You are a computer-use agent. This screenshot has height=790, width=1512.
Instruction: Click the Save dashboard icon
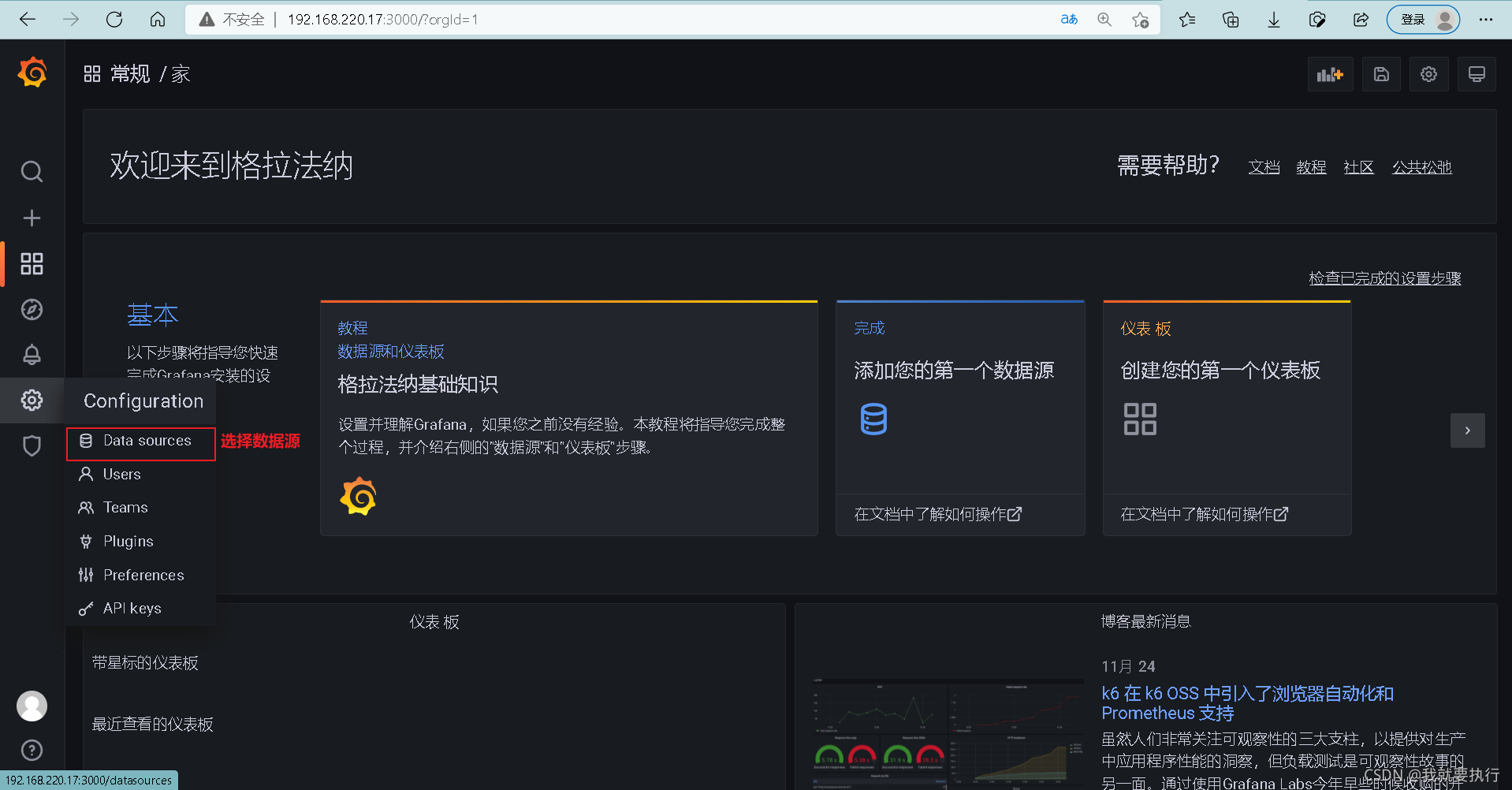pyautogui.click(x=1381, y=74)
